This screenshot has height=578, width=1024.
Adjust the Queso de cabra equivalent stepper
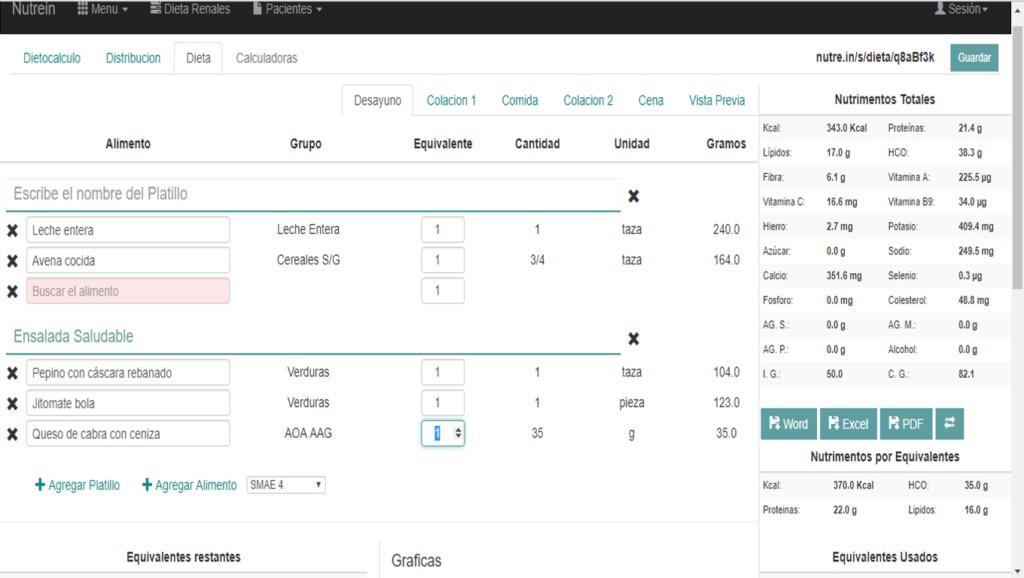click(458, 433)
